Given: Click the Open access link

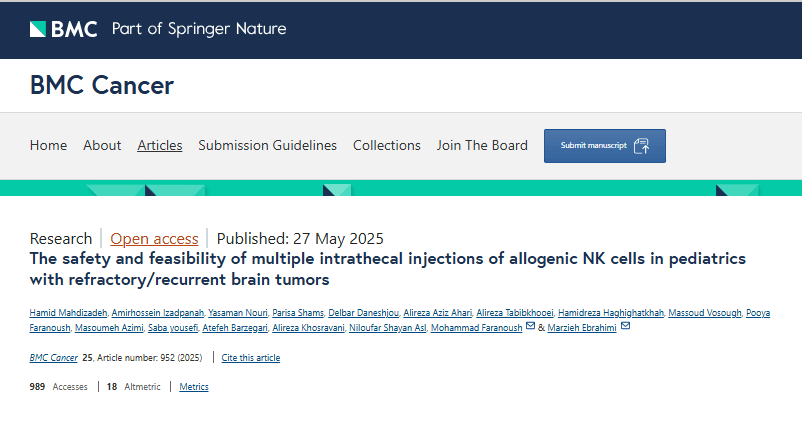Looking at the screenshot, I should 154,238.
